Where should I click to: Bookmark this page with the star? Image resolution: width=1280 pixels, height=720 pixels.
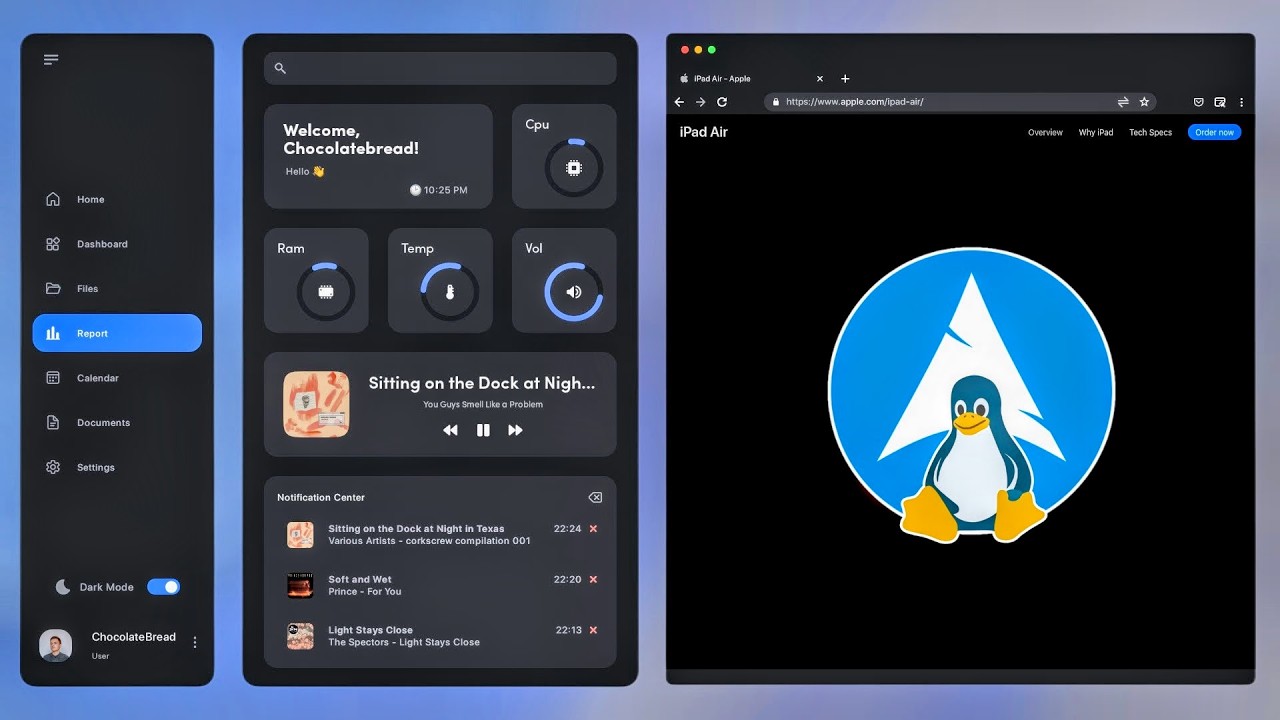click(x=1144, y=102)
